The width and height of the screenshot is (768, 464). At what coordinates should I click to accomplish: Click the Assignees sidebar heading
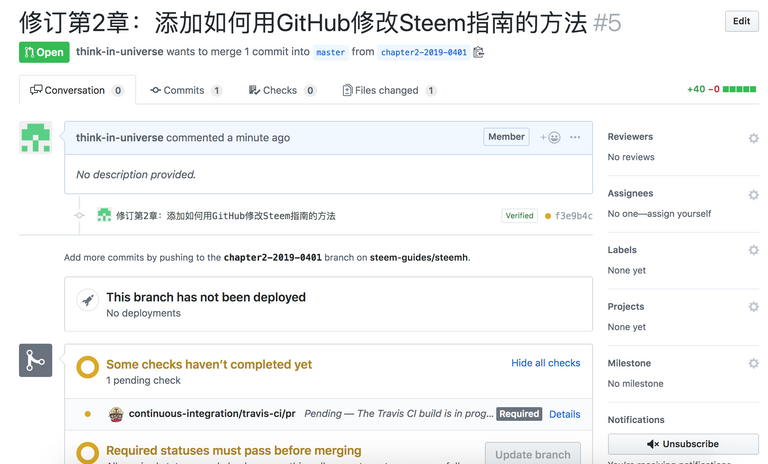630,193
